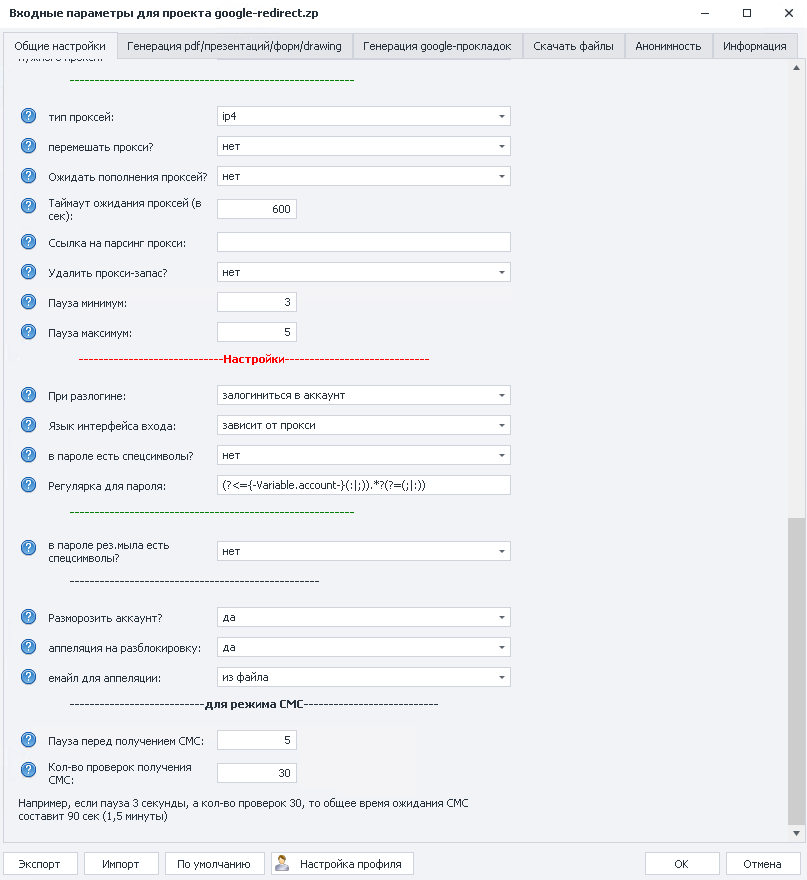Click the 'Регулярка для пароля' text field
This screenshot has width=807, height=880.
click(364, 485)
